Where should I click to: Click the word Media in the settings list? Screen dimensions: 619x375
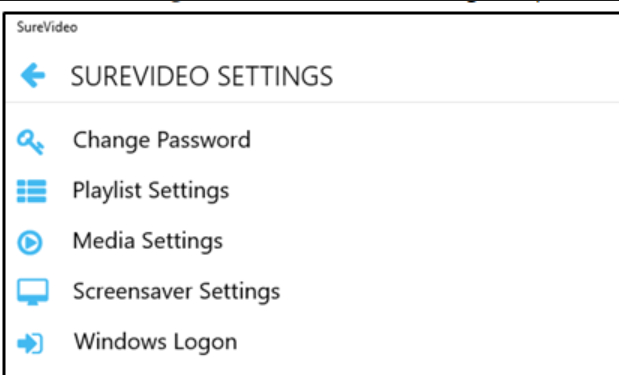click(x=103, y=240)
